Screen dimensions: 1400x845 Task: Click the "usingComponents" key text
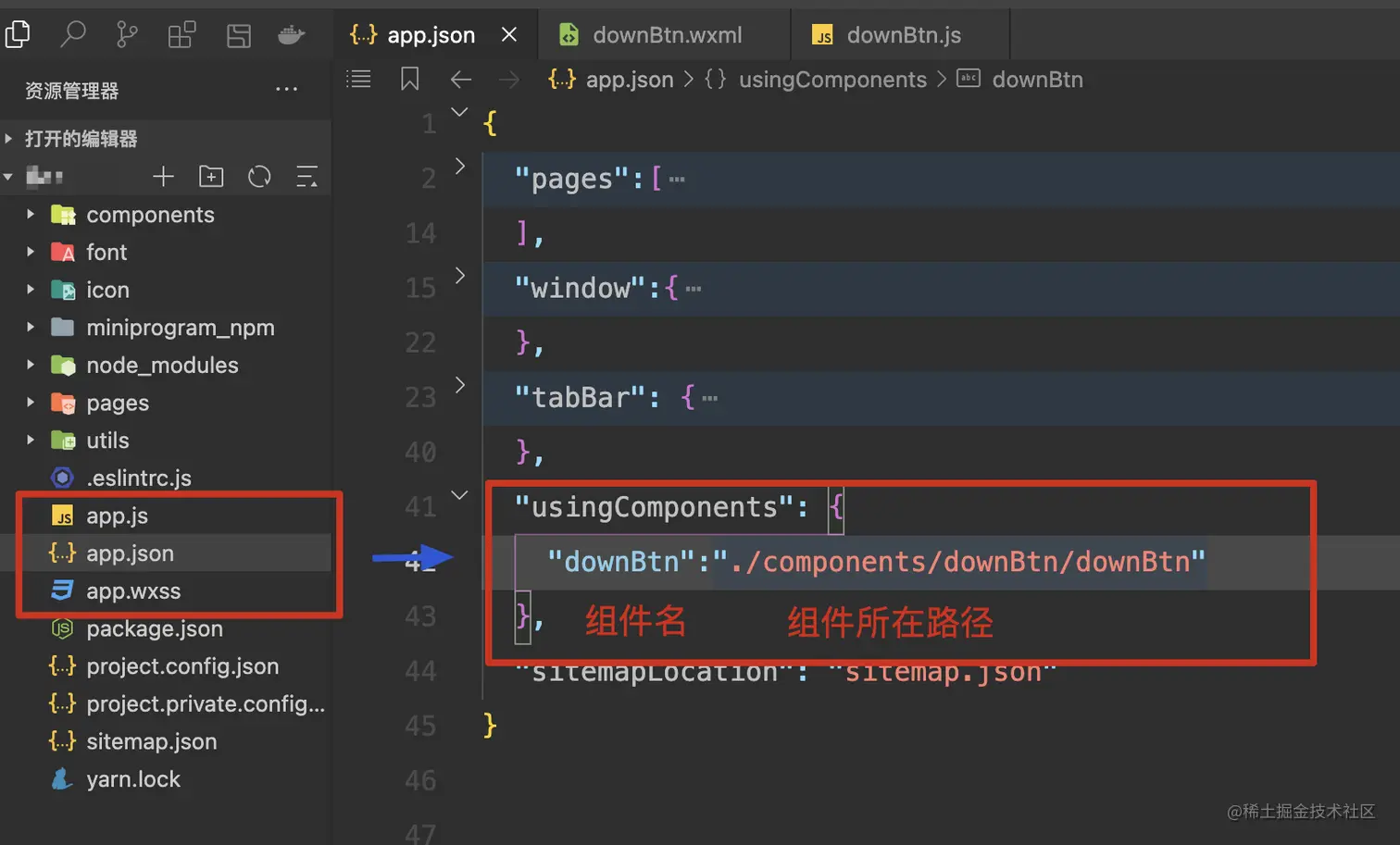point(654,507)
